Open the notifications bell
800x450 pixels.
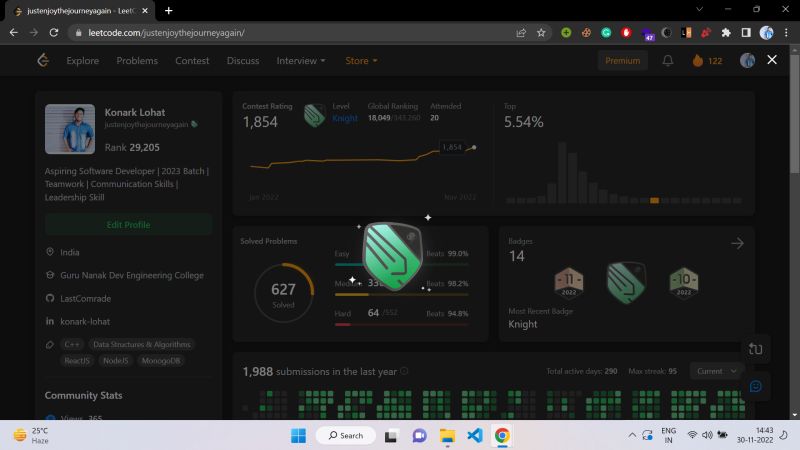point(667,60)
